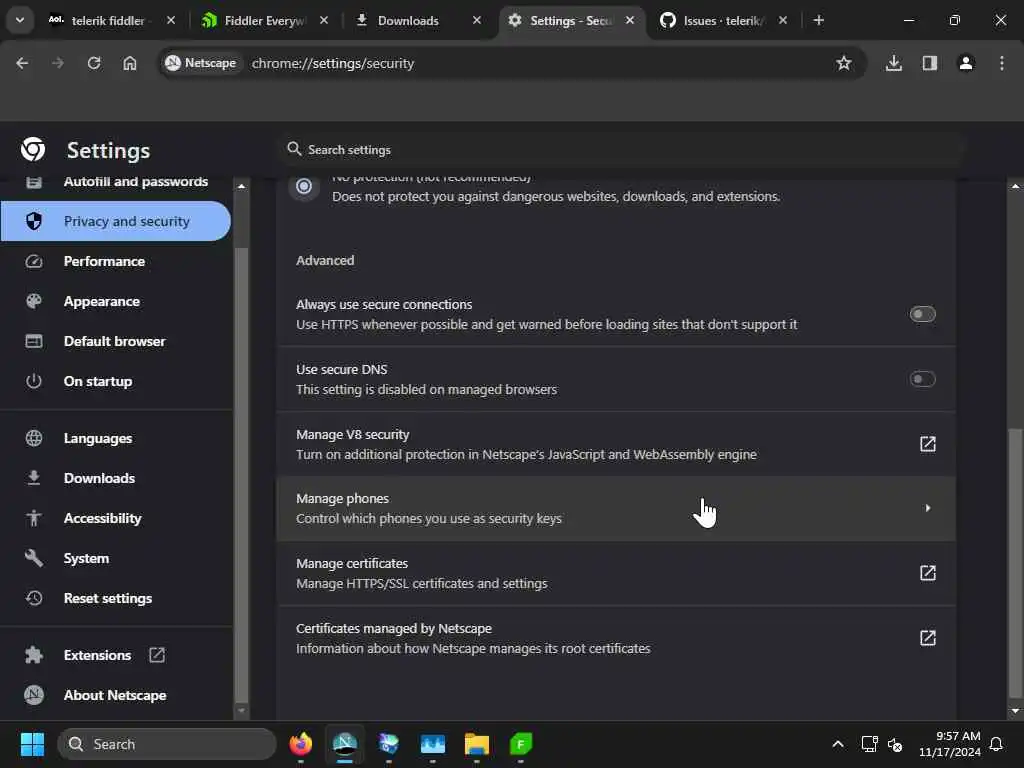
Task: Select Privacy and security in sidebar
Action: click(x=116, y=221)
